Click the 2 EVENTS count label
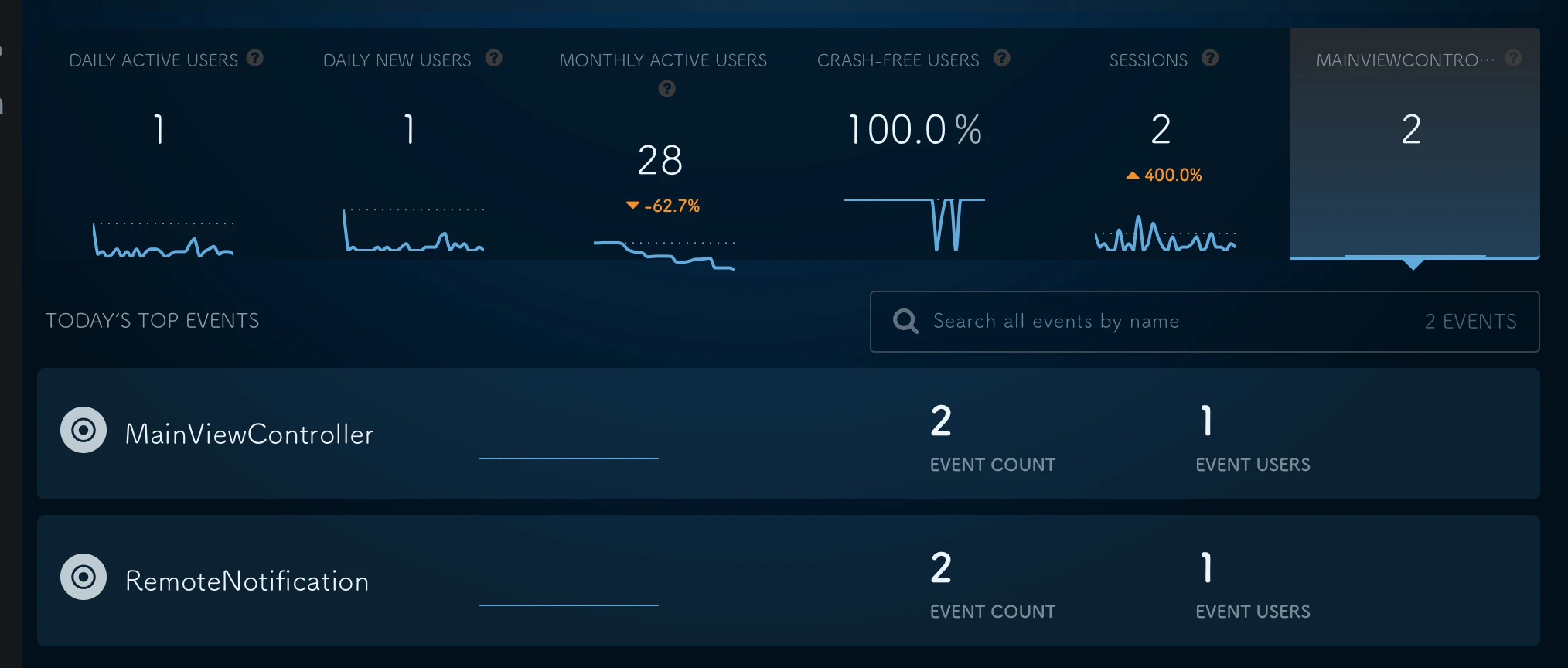The height and width of the screenshot is (668, 1568). [x=1471, y=322]
